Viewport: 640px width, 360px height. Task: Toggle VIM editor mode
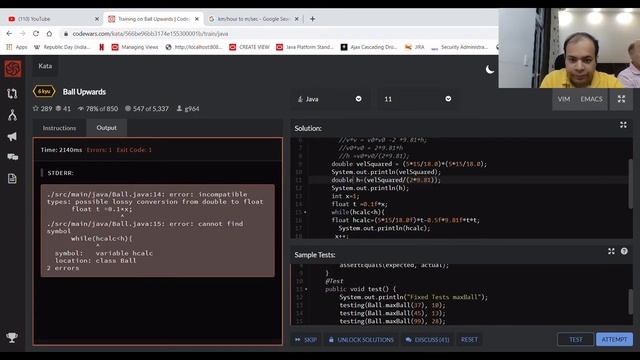pos(564,99)
